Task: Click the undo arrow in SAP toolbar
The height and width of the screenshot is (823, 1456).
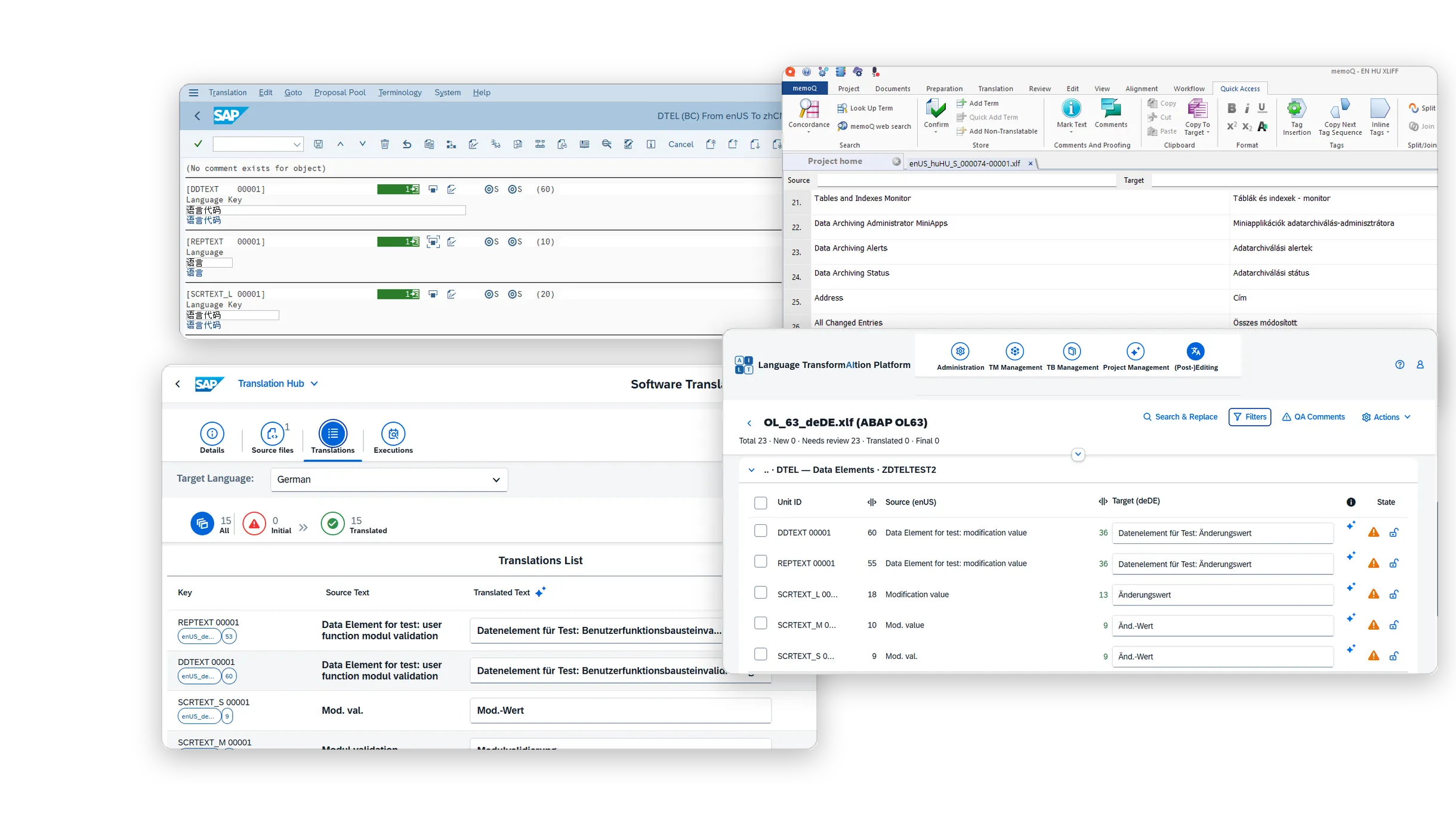Action: tap(407, 144)
